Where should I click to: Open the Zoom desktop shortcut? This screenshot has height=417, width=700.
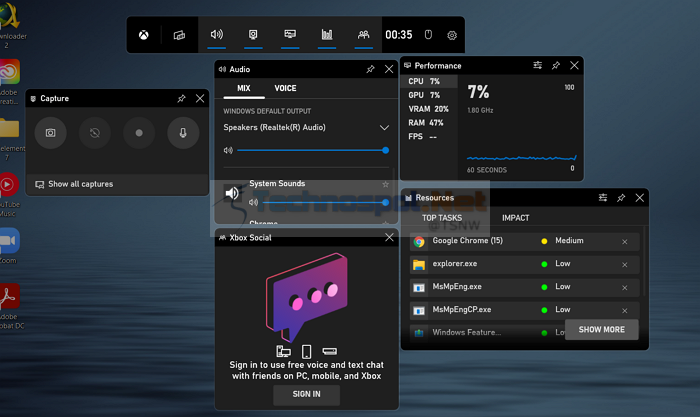pos(9,246)
